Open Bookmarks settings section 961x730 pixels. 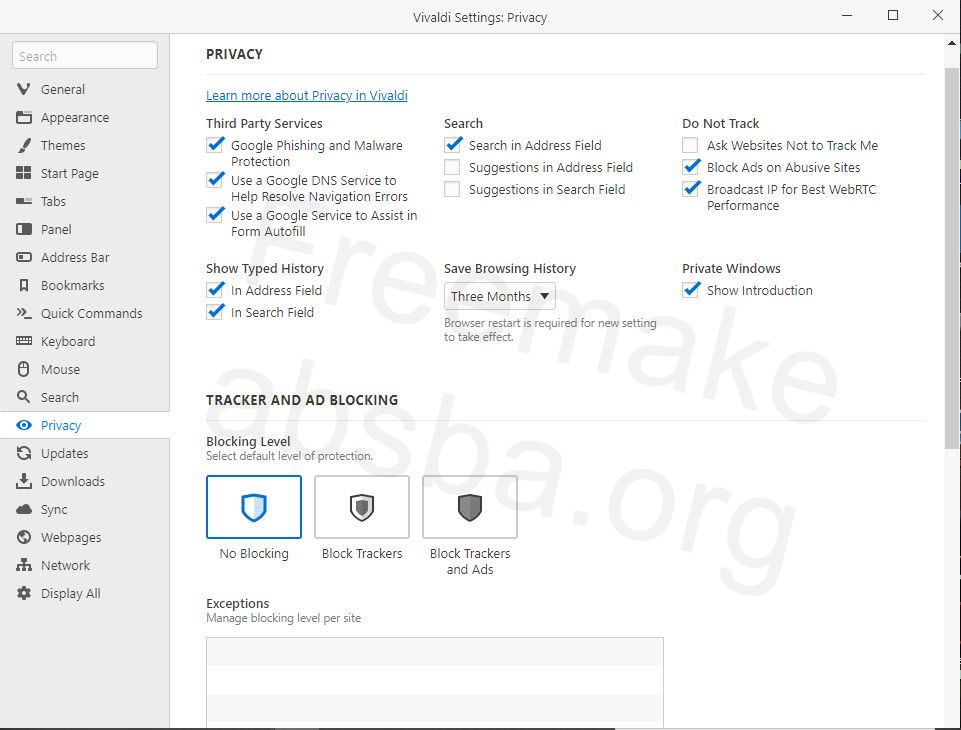click(72, 286)
